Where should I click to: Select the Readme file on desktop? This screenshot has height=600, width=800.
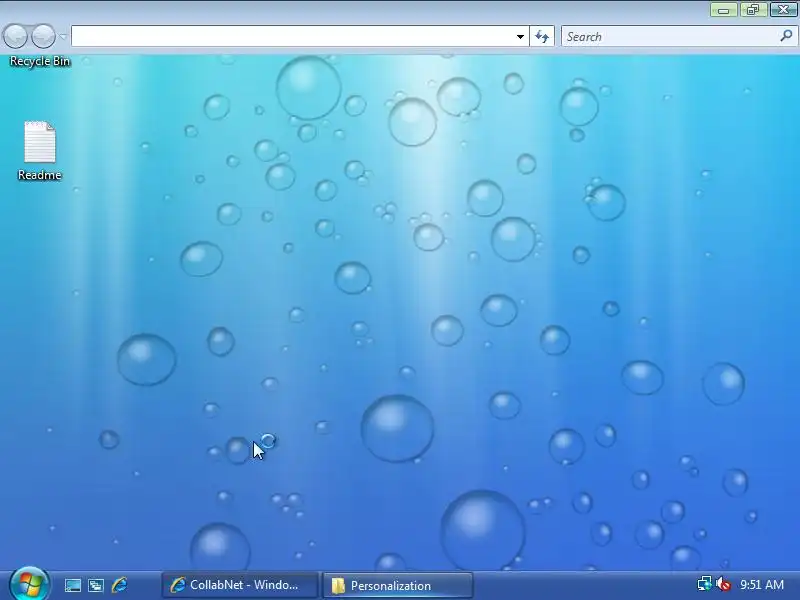pos(40,151)
